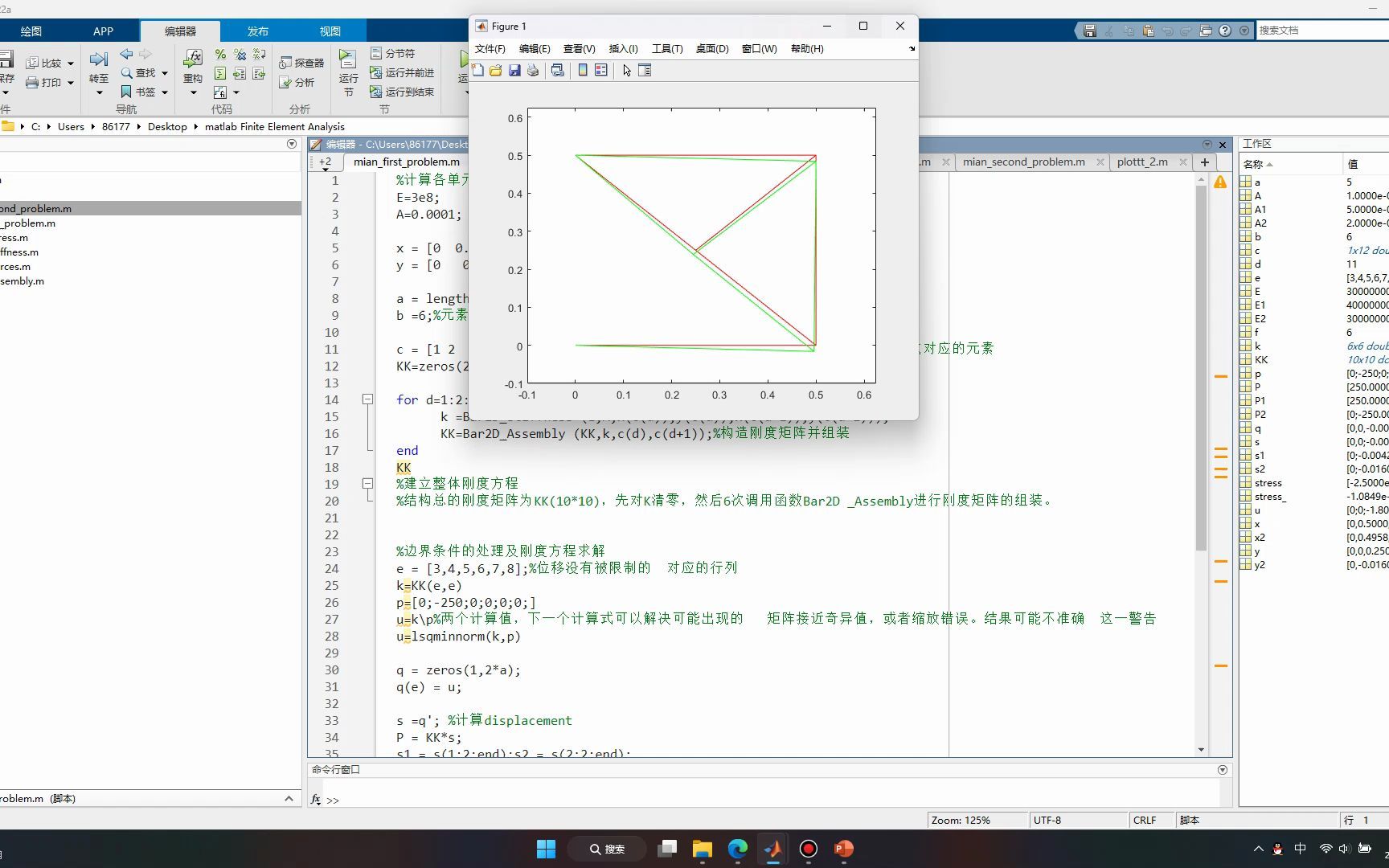Image resolution: width=1389 pixels, height=868 pixels.
Task: Click Save icon in quick access toolbar
Action: pyautogui.click(x=1090, y=31)
